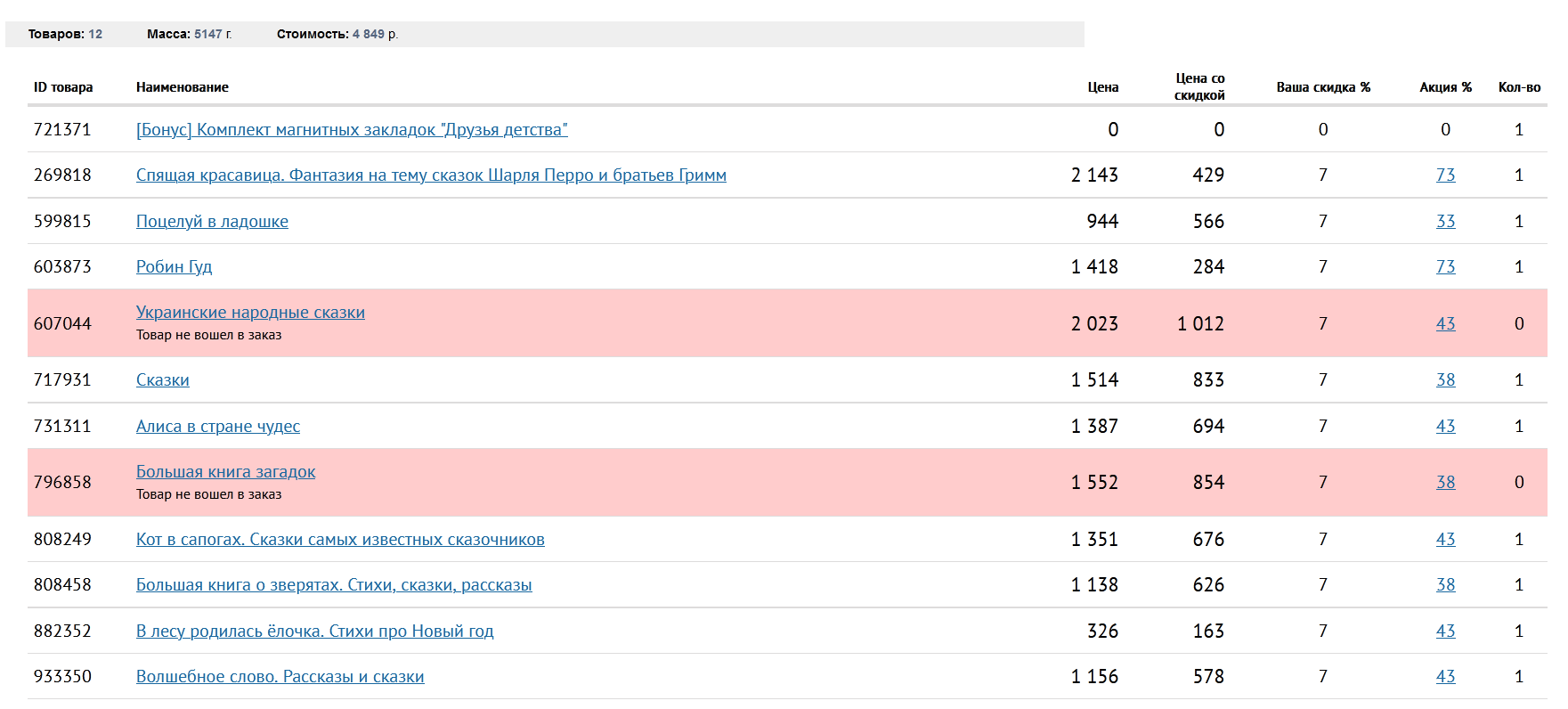This screenshot has width=1568, height=709.
Task: Click the discounted price 566 cell
Action: coord(1208,222)
